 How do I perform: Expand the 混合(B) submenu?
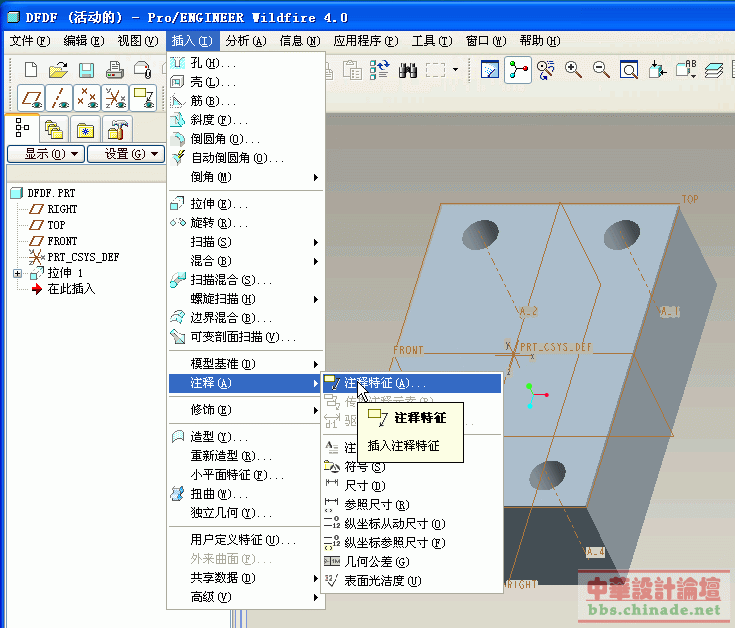coord(246,261)
